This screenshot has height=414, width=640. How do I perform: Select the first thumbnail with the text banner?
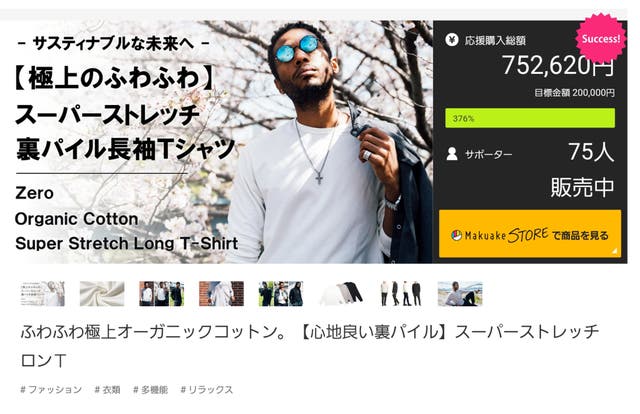pyautogui.click(x=42, y=294)
